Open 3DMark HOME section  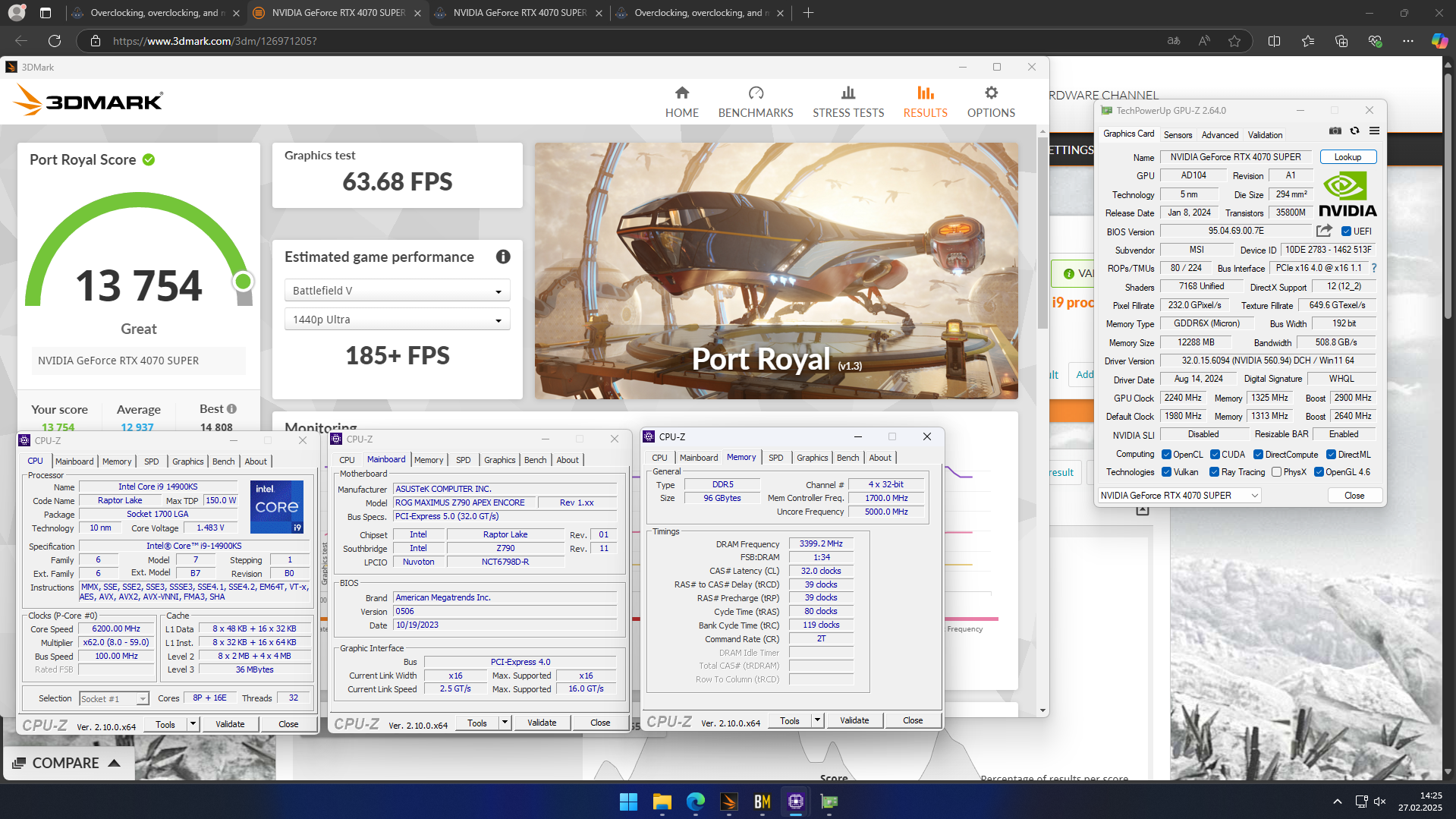[x=681, y=102]
